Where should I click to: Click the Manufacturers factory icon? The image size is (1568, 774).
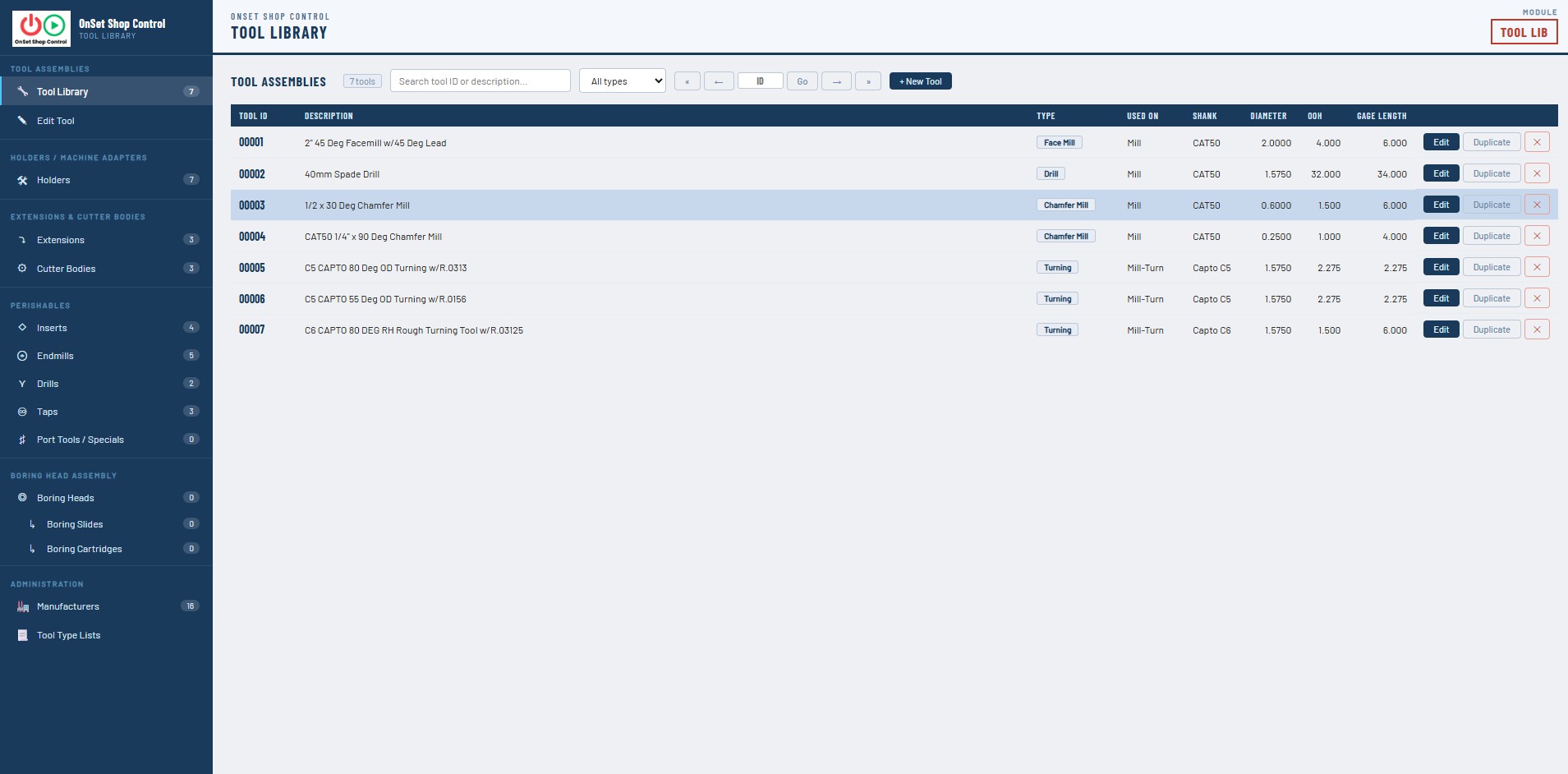coord(23,606)
